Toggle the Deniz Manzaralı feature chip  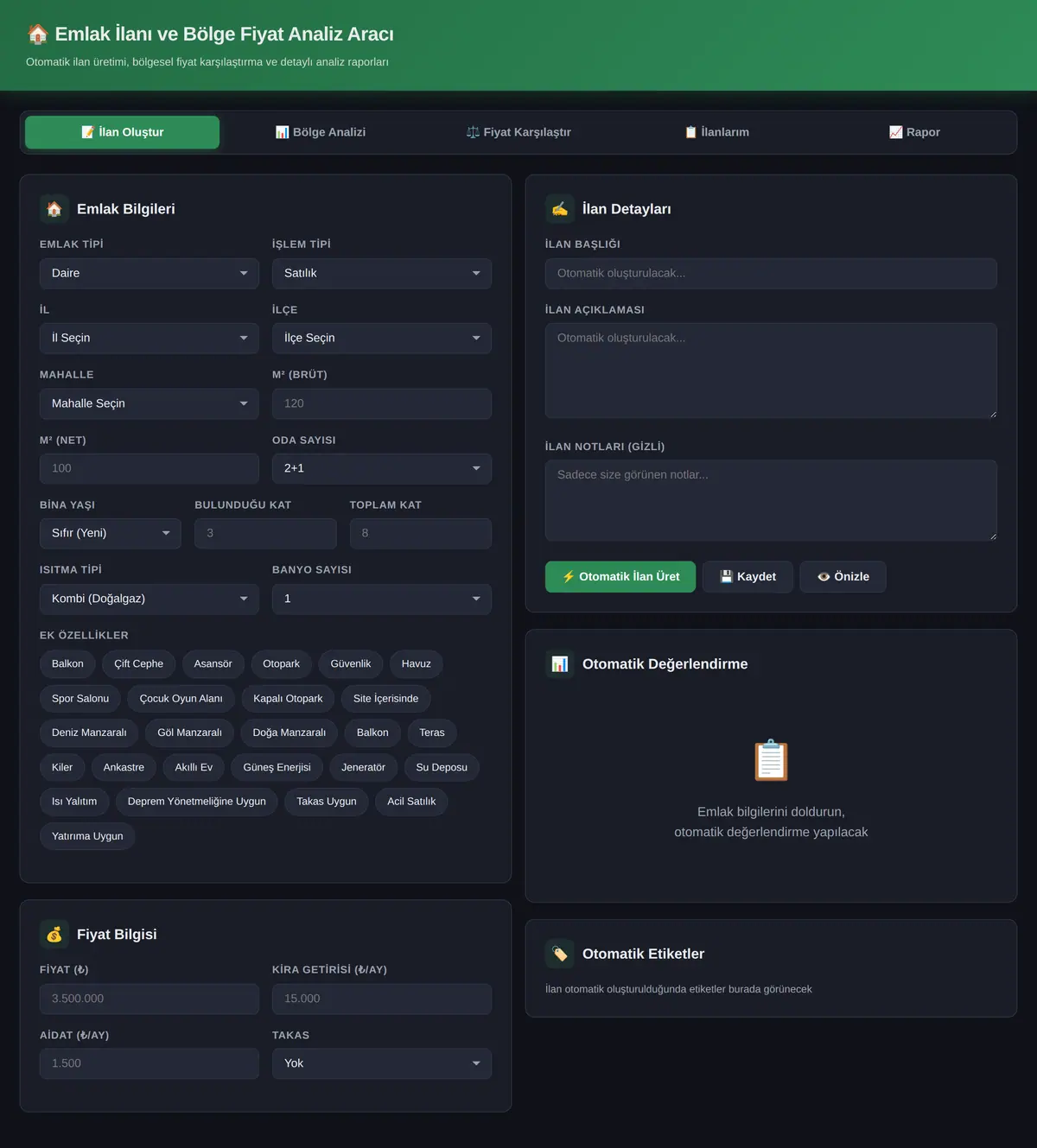coord(89,733)
